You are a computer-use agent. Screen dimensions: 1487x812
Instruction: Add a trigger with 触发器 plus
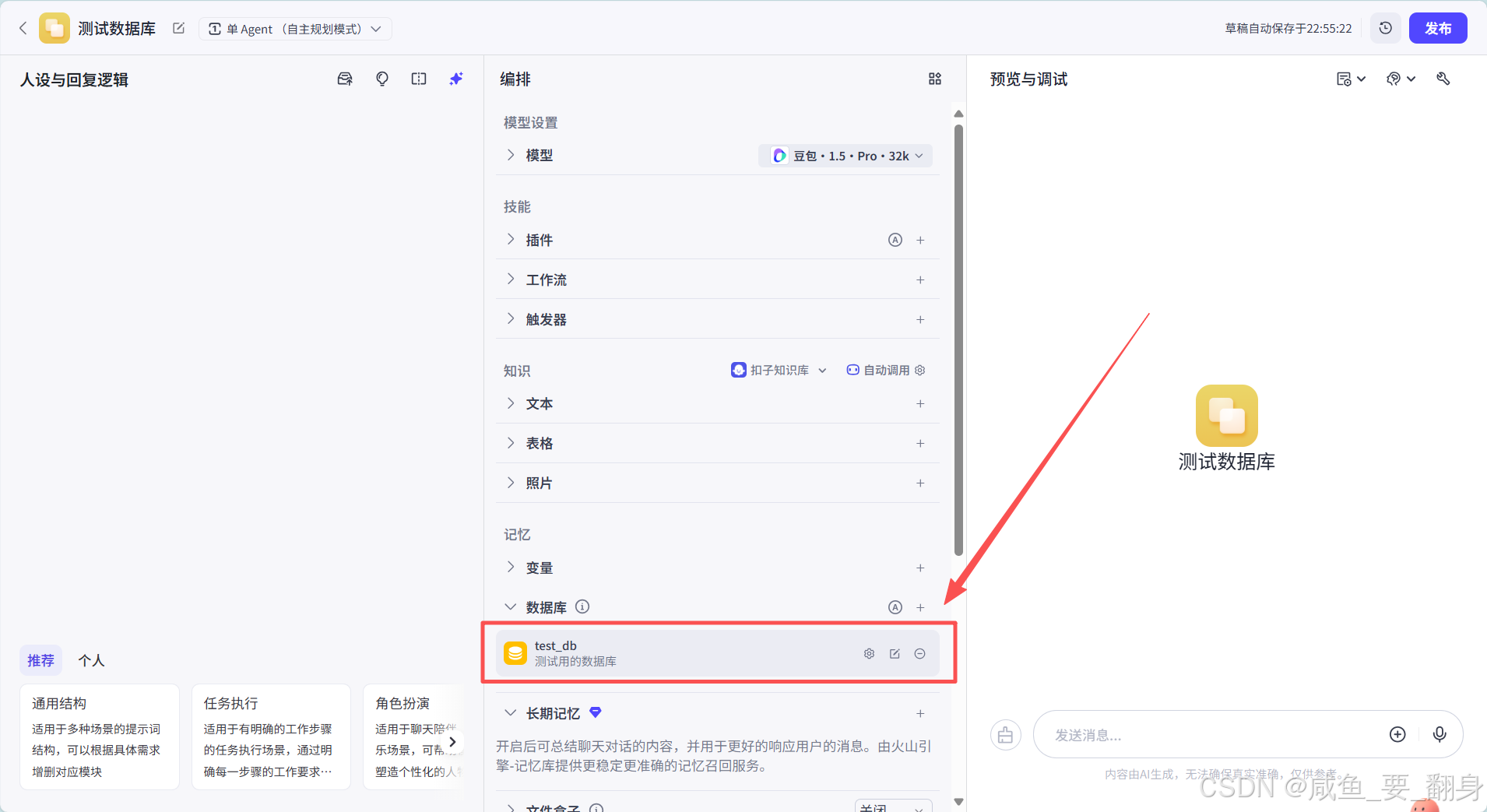920,319
